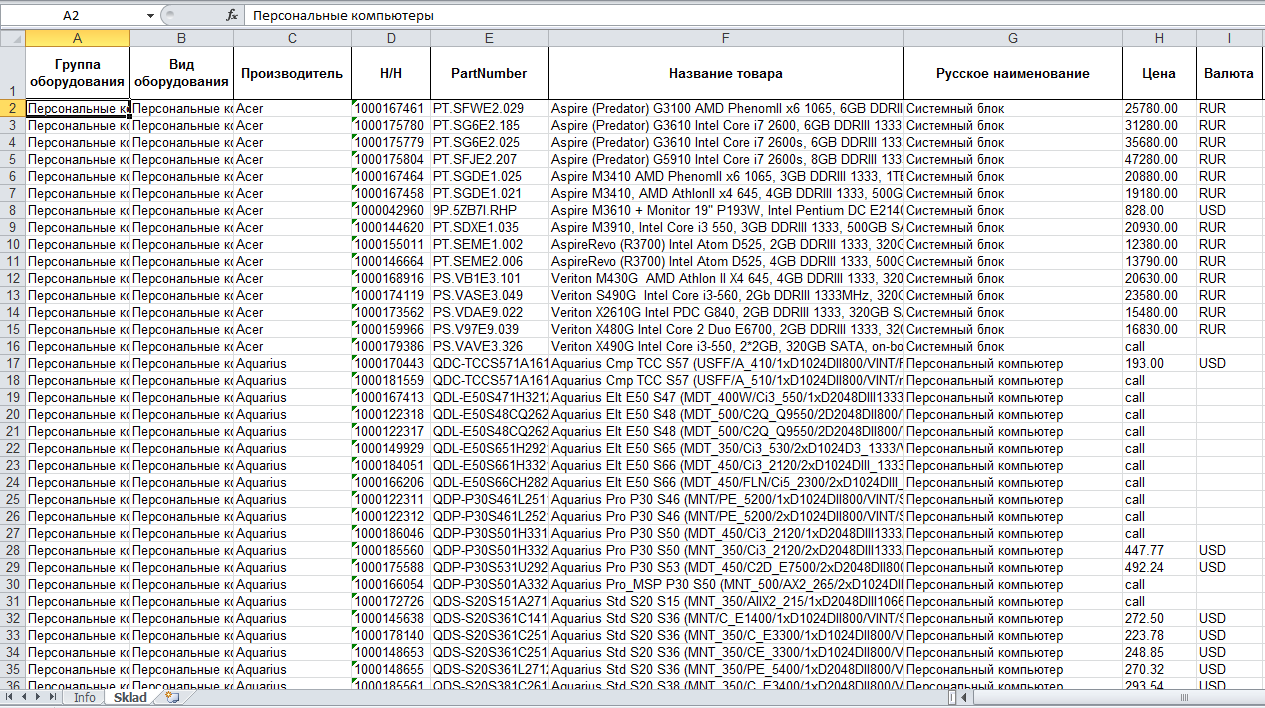Select the price cell 248.85
This screenshot has height=708, width=1265.
[1159, 652]
